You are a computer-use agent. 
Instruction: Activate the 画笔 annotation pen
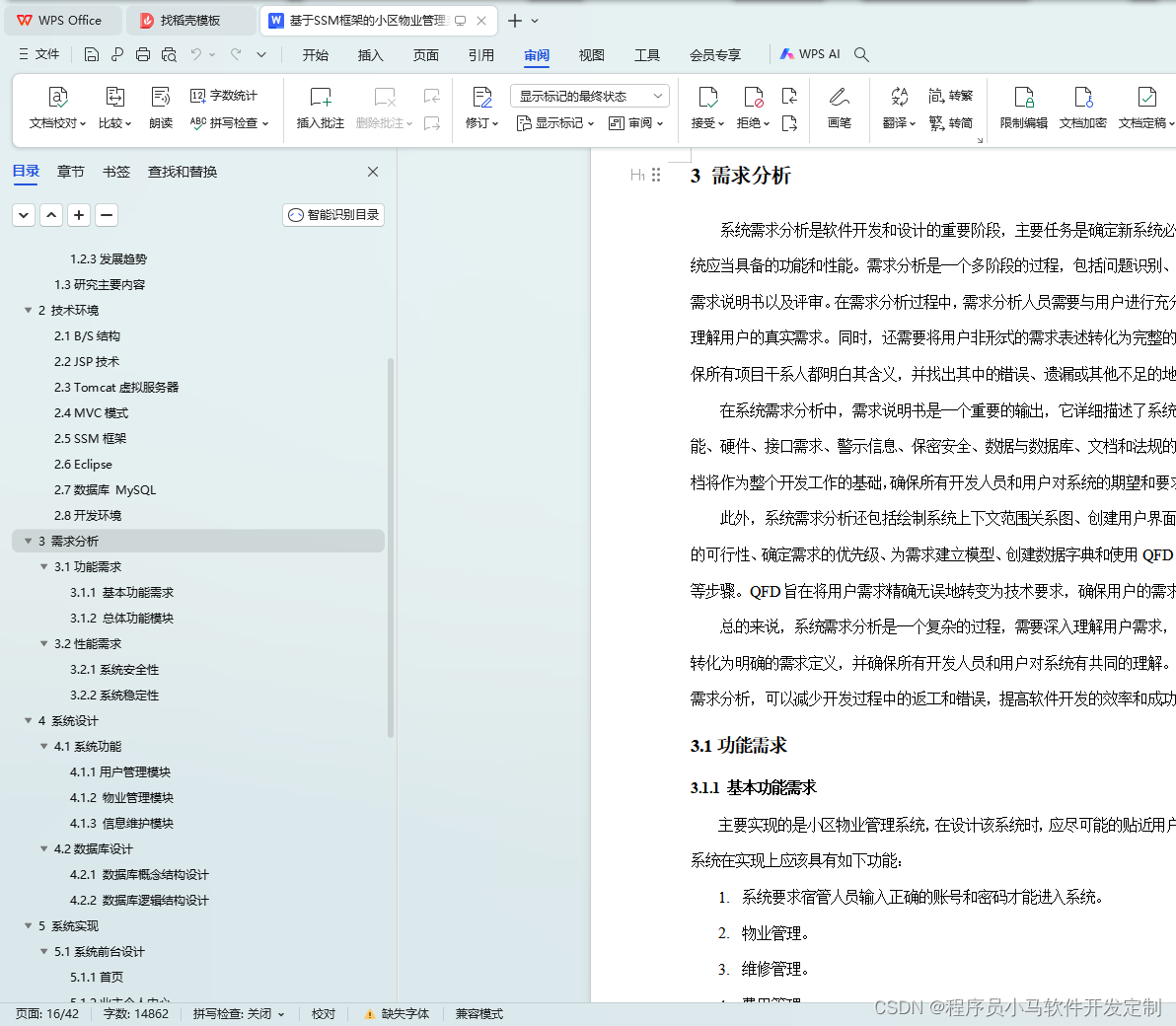(x=840, y=109)
